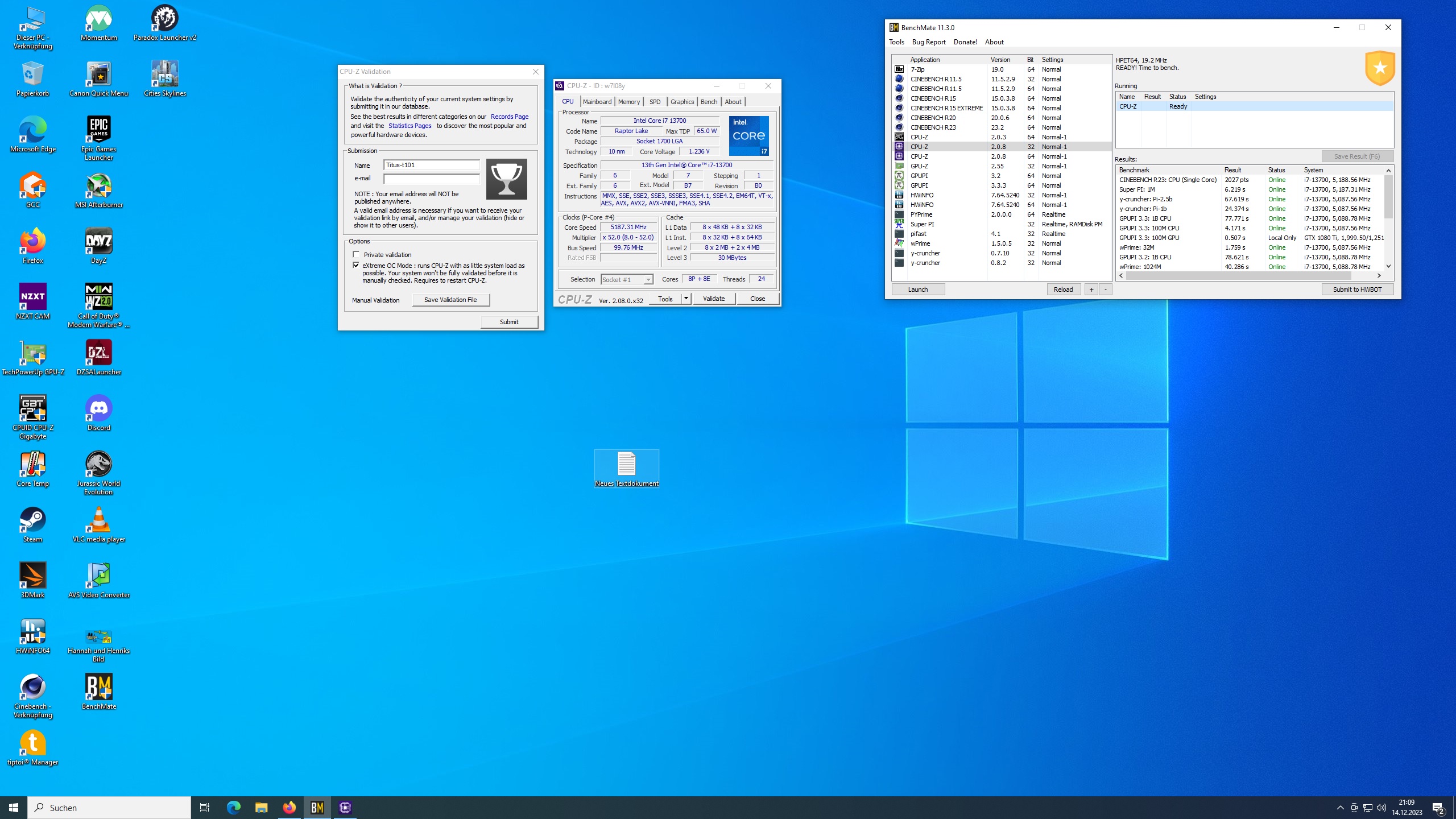Screen dimensions: 1456x819
Task: Click the Submit button in CPU-Z Validation
Action: (509, 322)
